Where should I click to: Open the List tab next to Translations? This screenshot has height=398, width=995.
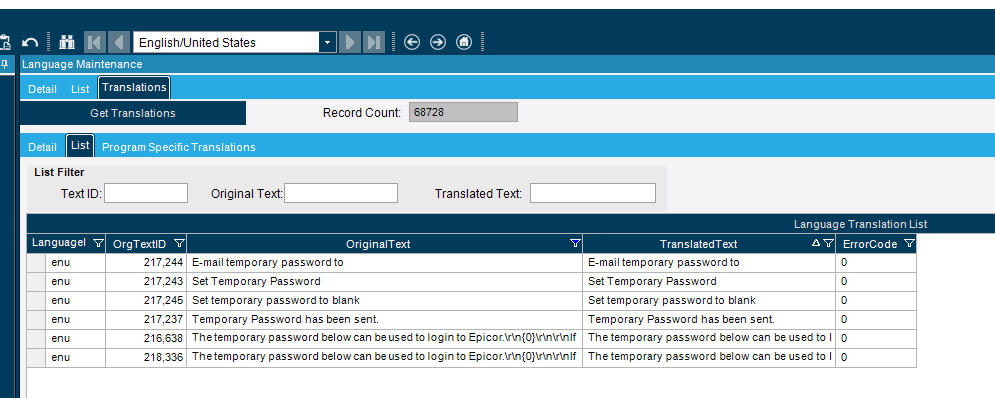(80, 90)
